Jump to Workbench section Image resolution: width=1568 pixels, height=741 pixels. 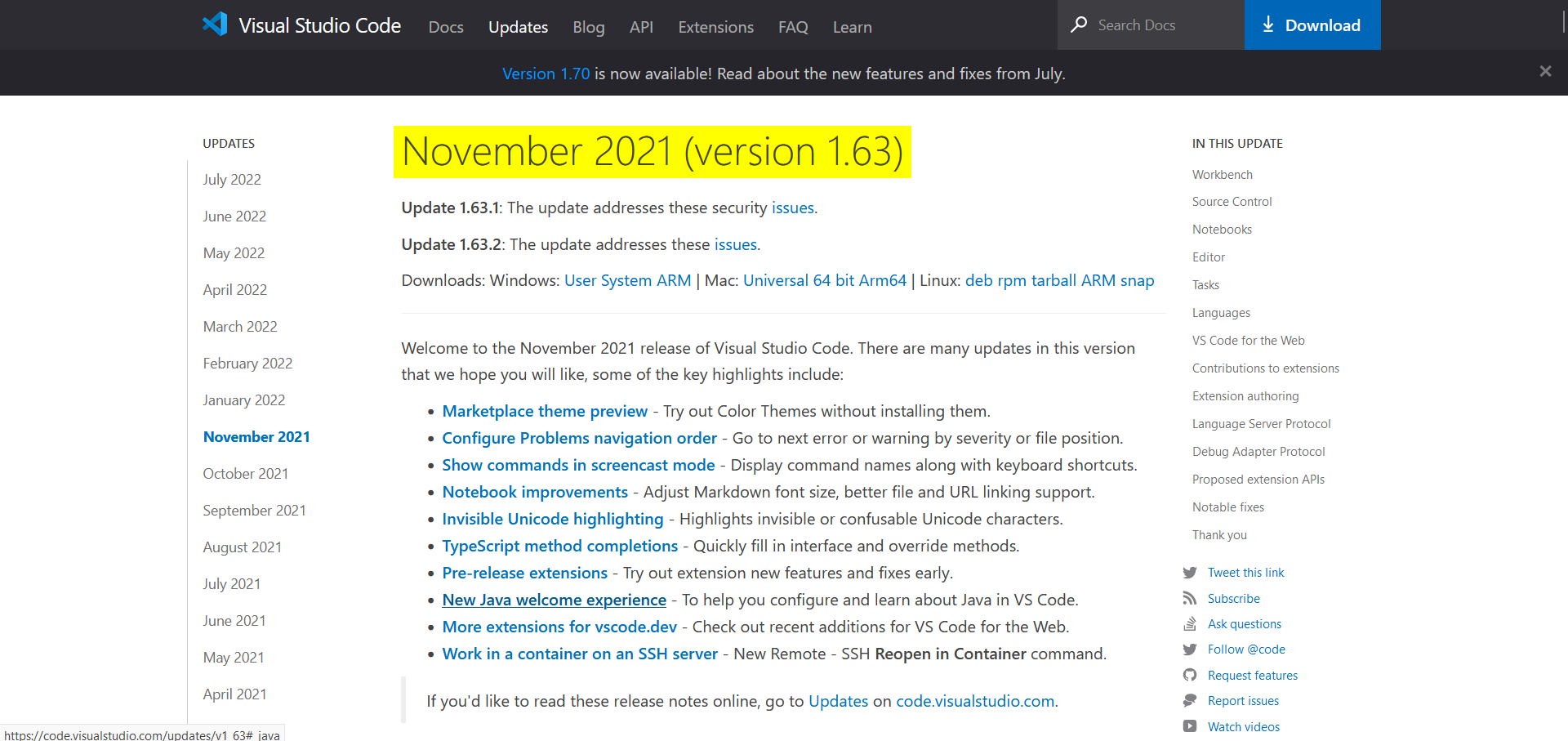1222,175
